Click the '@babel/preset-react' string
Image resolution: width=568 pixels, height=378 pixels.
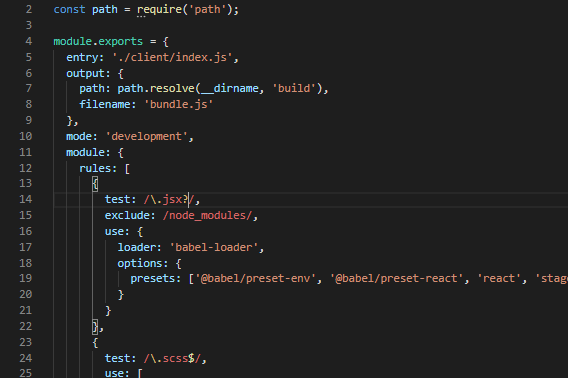coord(396,278)
